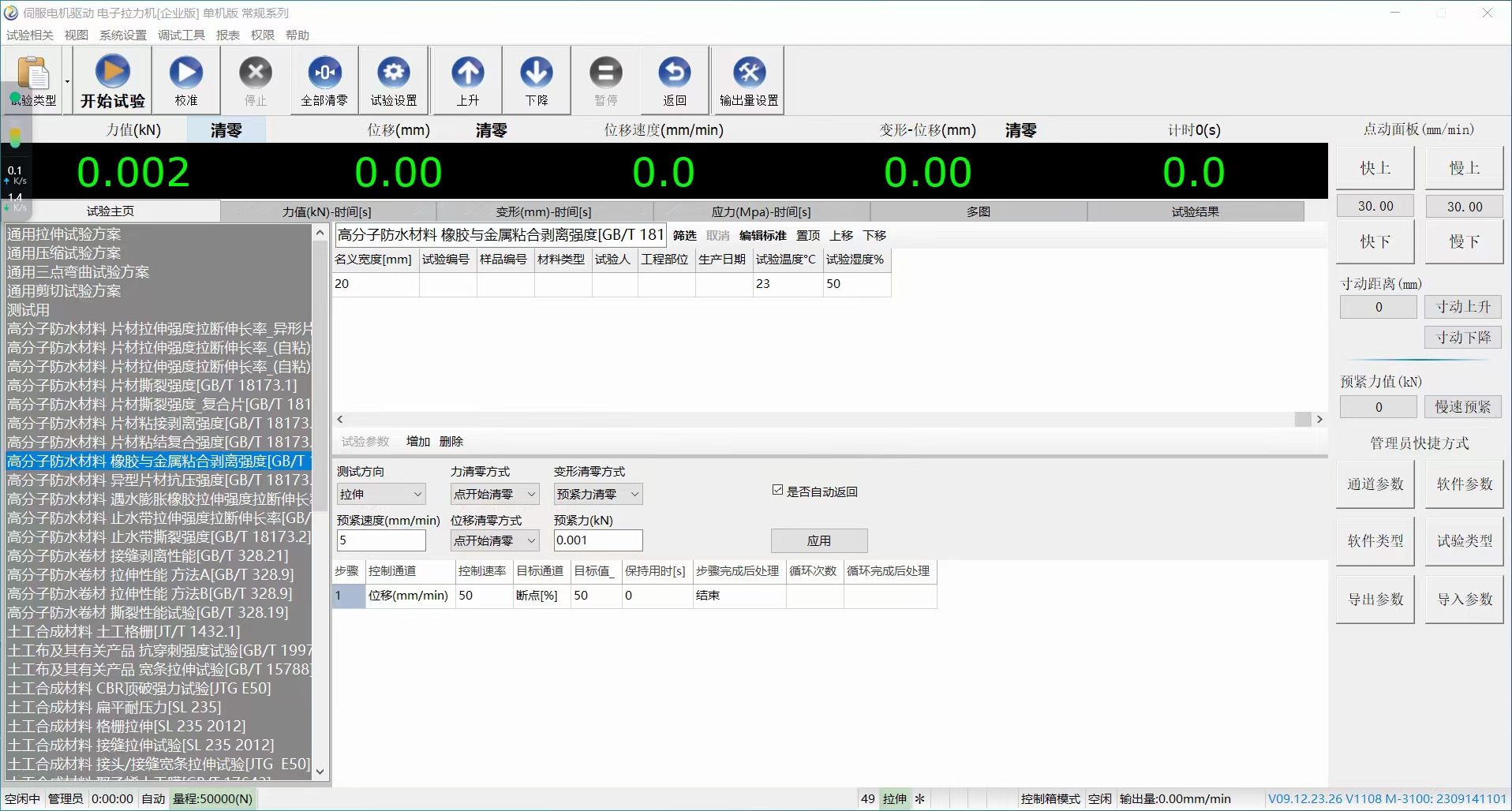
Task: Click the 应用 apply button
Action: 819,540
